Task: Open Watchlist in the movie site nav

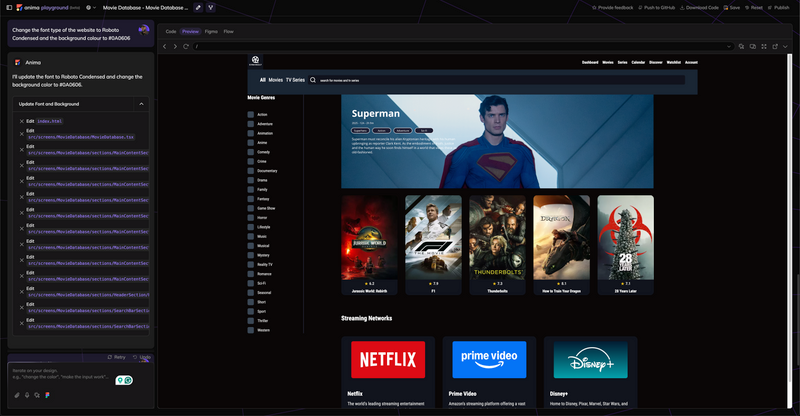Action: coord(673,62)
